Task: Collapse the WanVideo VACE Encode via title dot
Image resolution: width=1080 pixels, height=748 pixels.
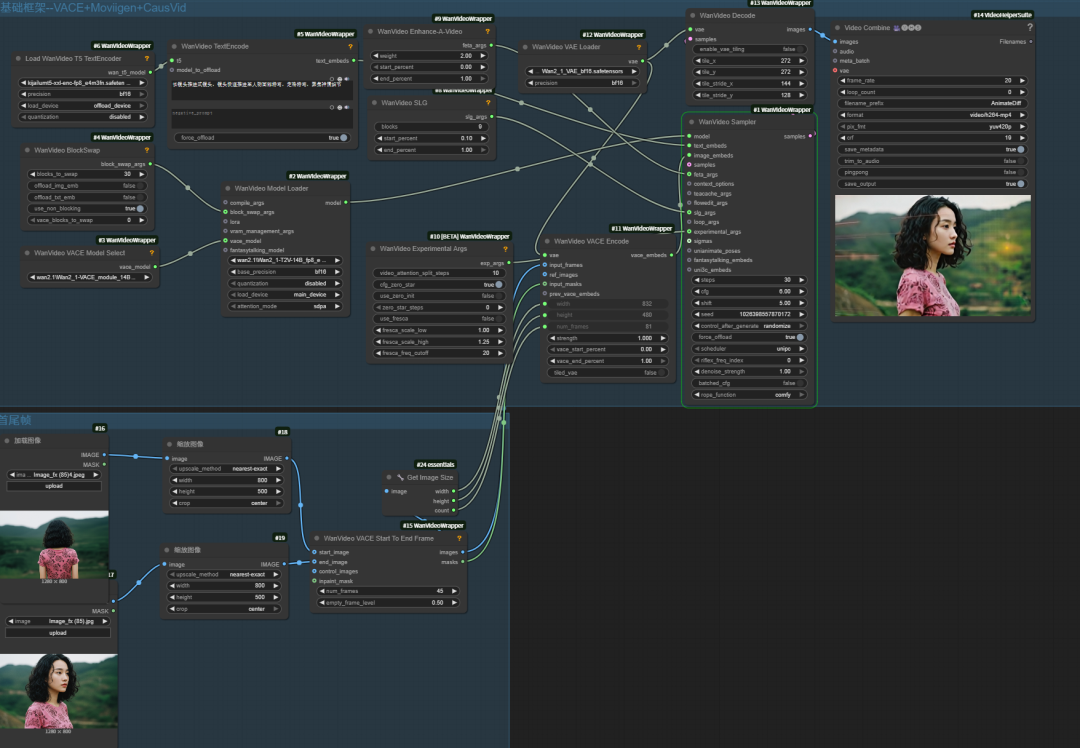Action: pos(546,241)
